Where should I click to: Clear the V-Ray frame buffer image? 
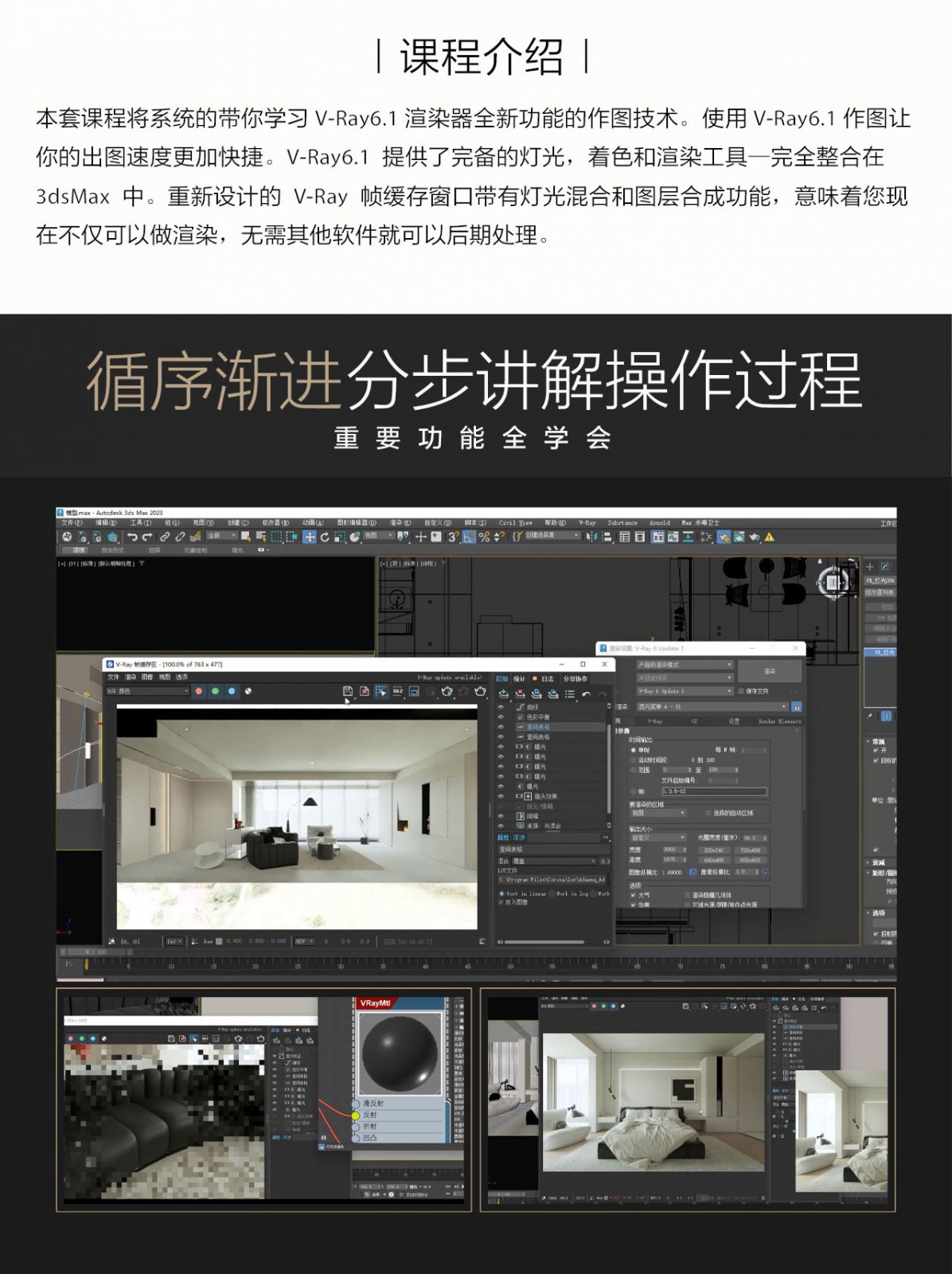pyautogui.click(x=364, y=691)
